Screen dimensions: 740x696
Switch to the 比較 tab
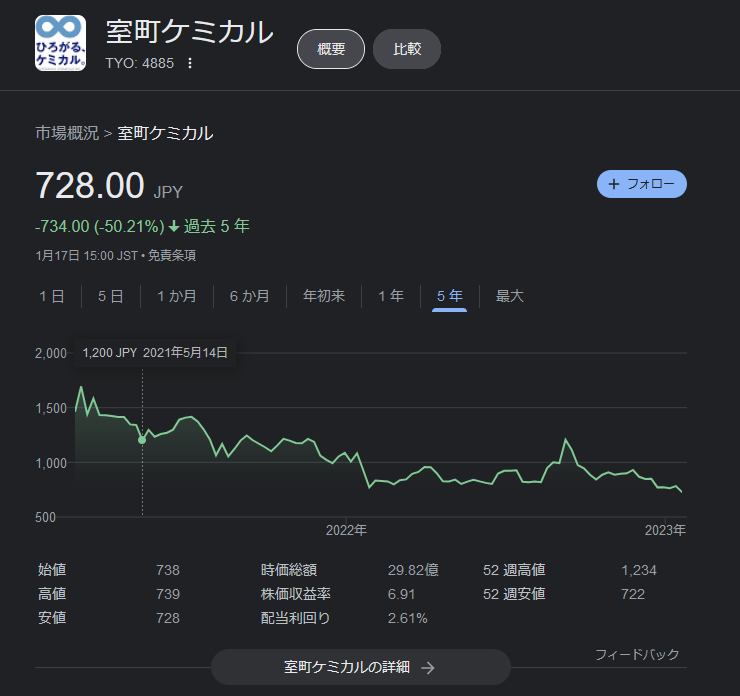coord(407,49)
